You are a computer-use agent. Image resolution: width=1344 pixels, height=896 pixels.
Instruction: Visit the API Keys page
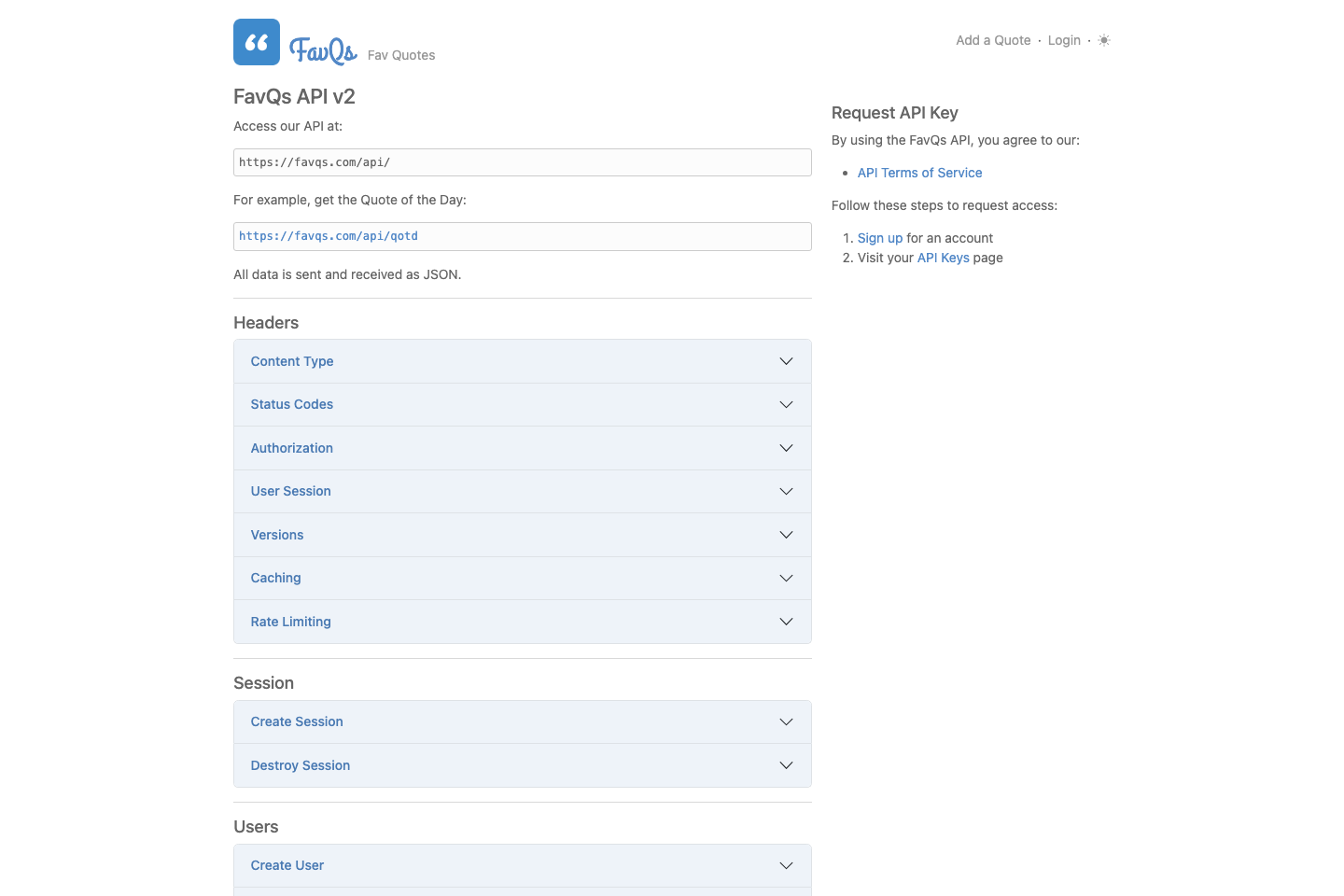pyautogui.click(x=943, y=258)
